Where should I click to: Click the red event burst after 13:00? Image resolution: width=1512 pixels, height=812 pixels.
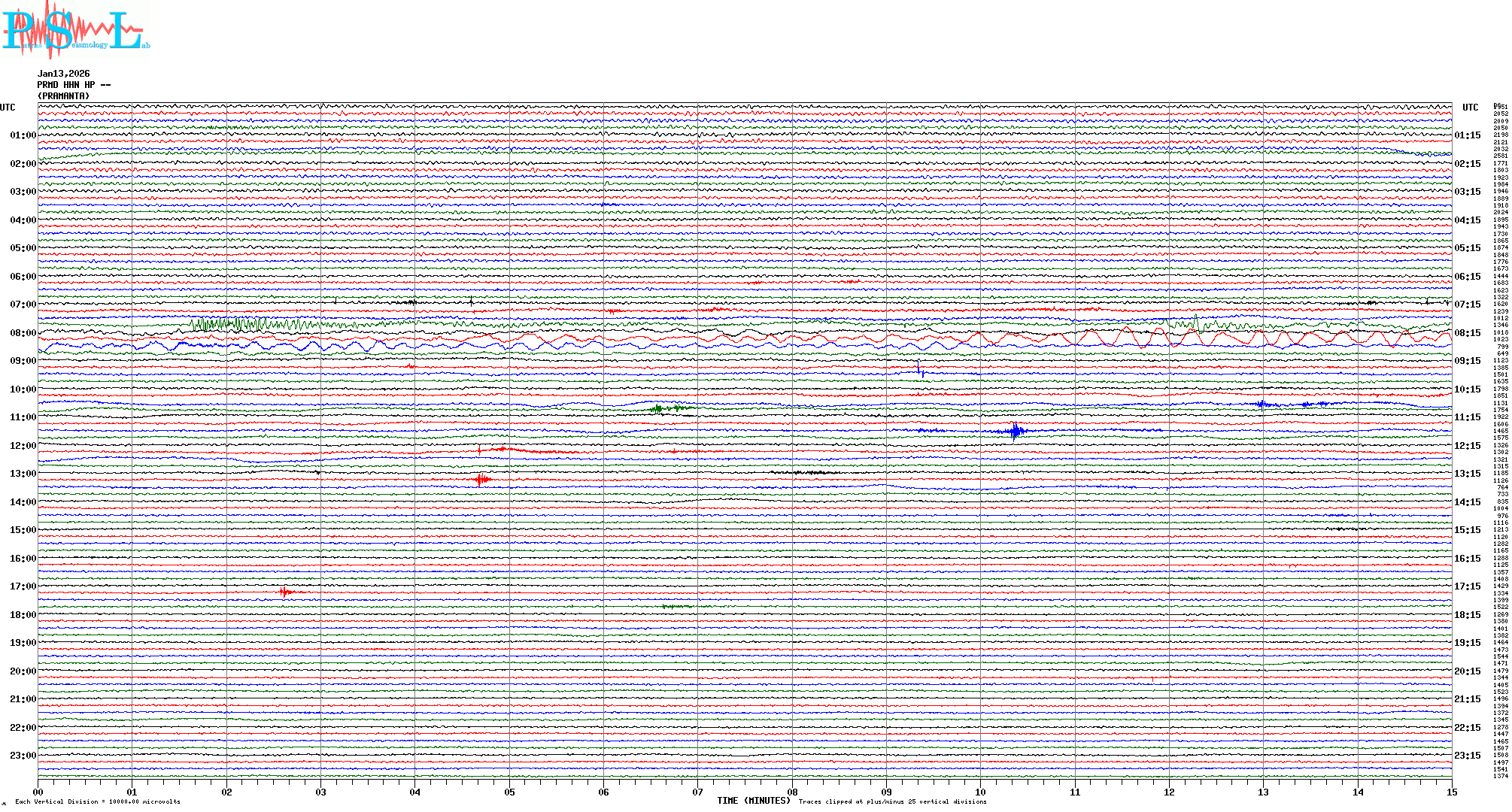[482, 479]
